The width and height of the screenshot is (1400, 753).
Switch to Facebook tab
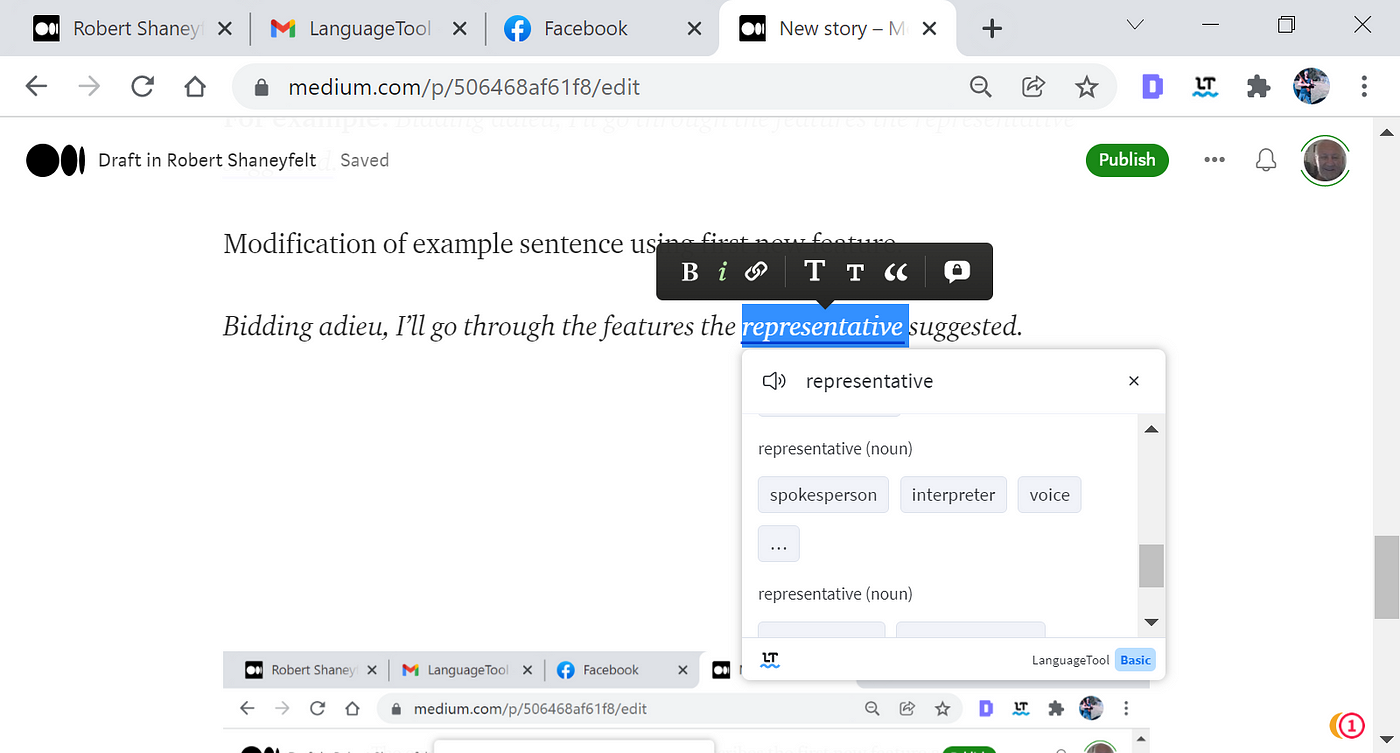[x=603, y=29]
